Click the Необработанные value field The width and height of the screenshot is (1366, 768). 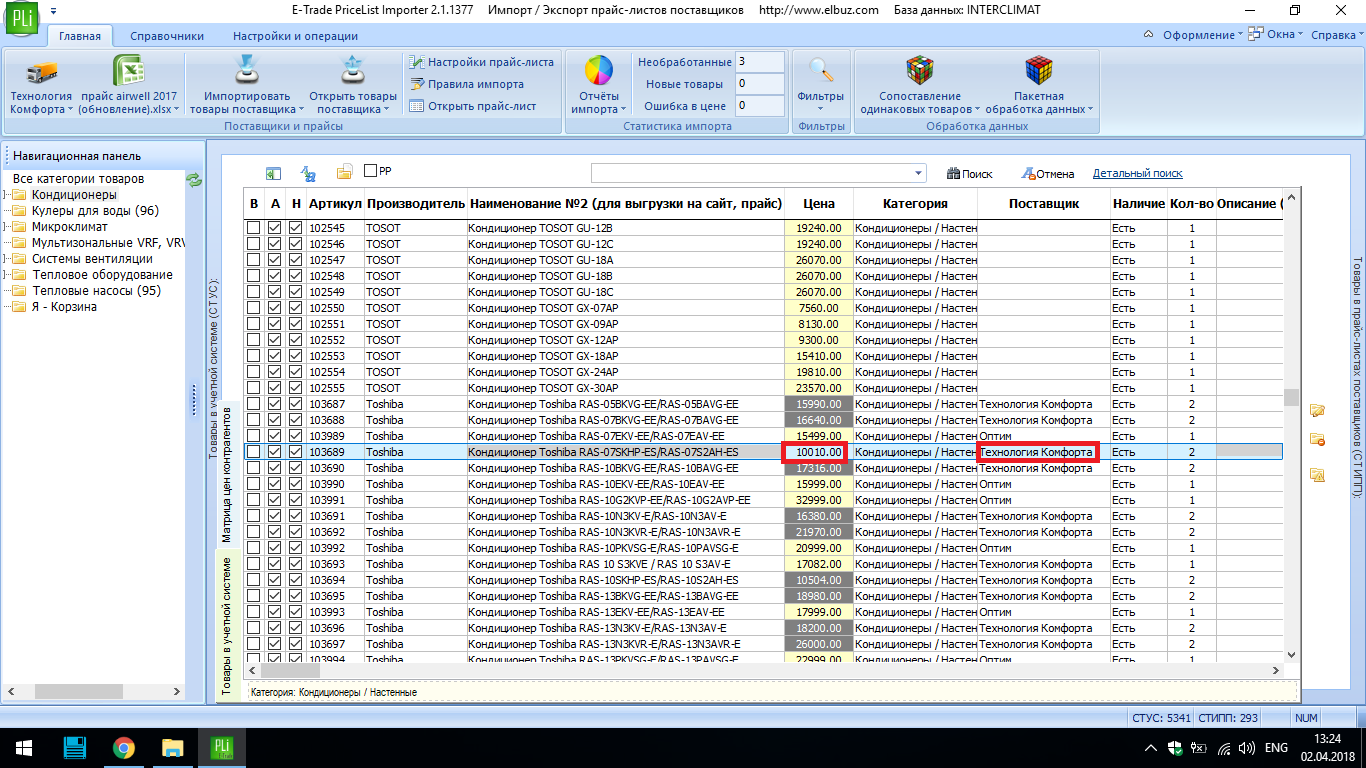point(759,62)
